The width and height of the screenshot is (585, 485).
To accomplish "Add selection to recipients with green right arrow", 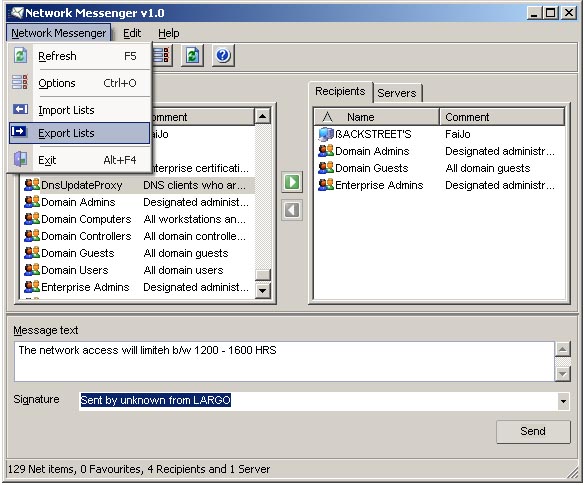I will point(292,182).
